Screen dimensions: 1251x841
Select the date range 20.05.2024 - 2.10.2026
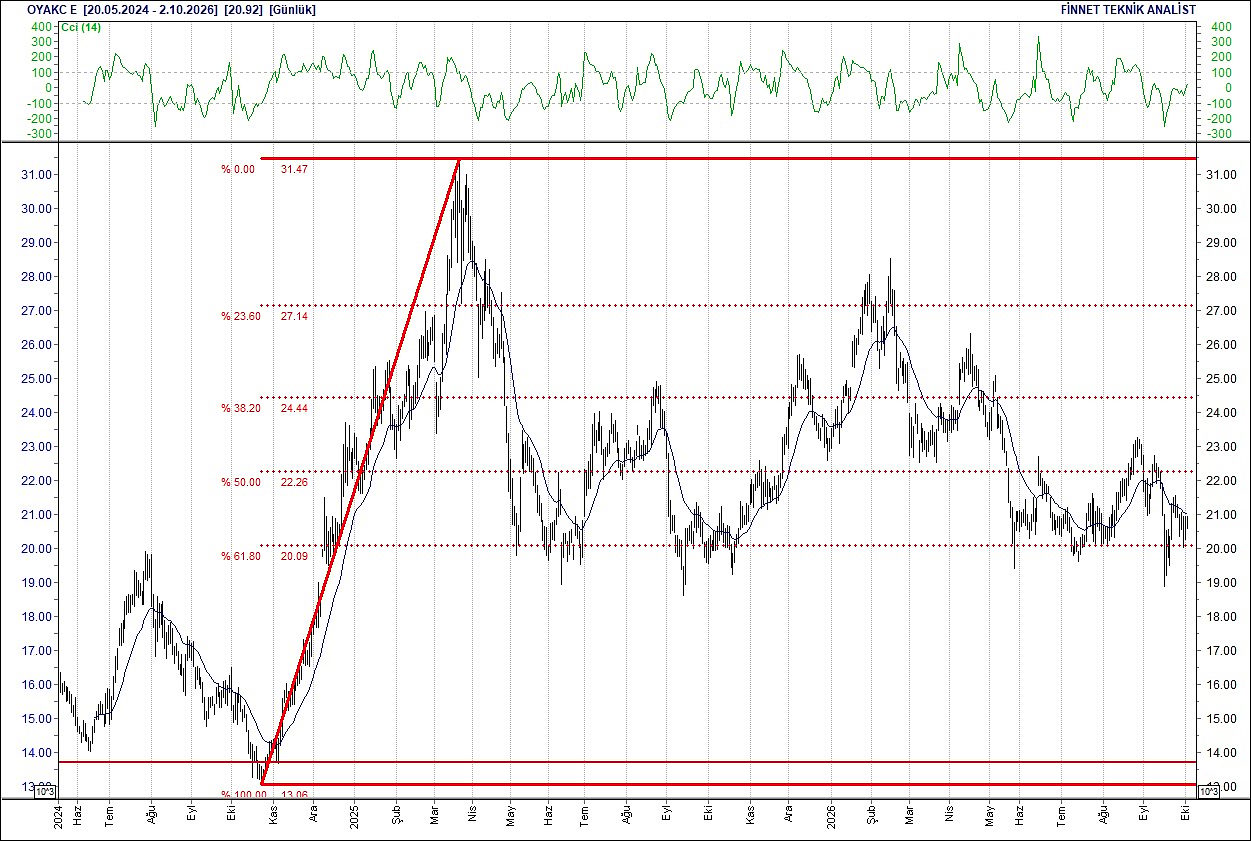(x=152, y=9)
